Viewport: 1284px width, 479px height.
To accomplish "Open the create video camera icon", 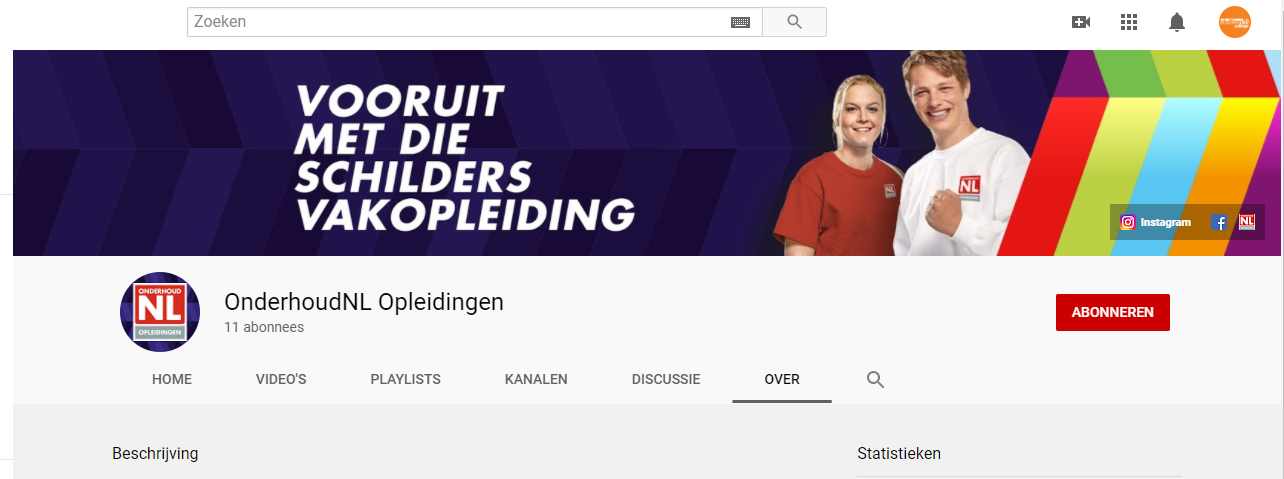I will click(x=1081, y=22).
